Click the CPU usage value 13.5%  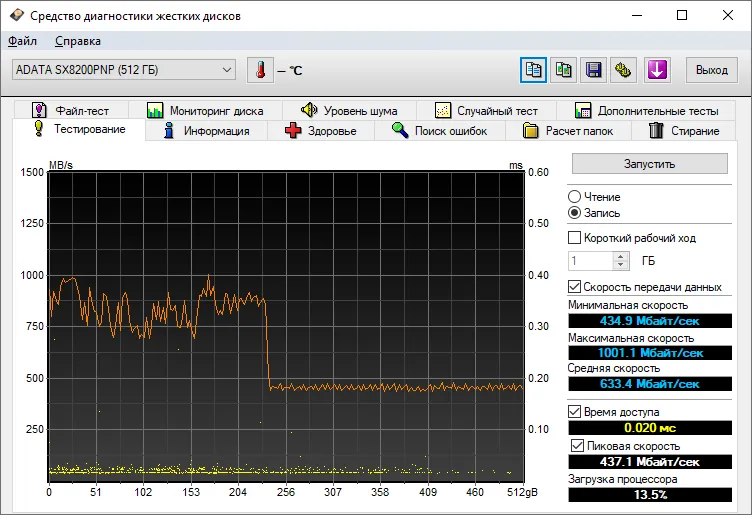tap(650, 494)
